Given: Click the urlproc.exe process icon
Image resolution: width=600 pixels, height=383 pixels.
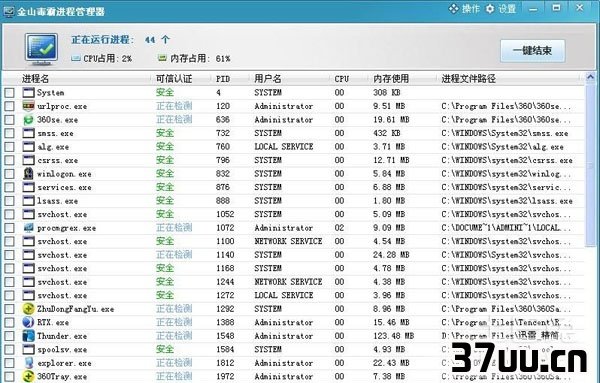Looking at the screenshot, I should [28, 106].
